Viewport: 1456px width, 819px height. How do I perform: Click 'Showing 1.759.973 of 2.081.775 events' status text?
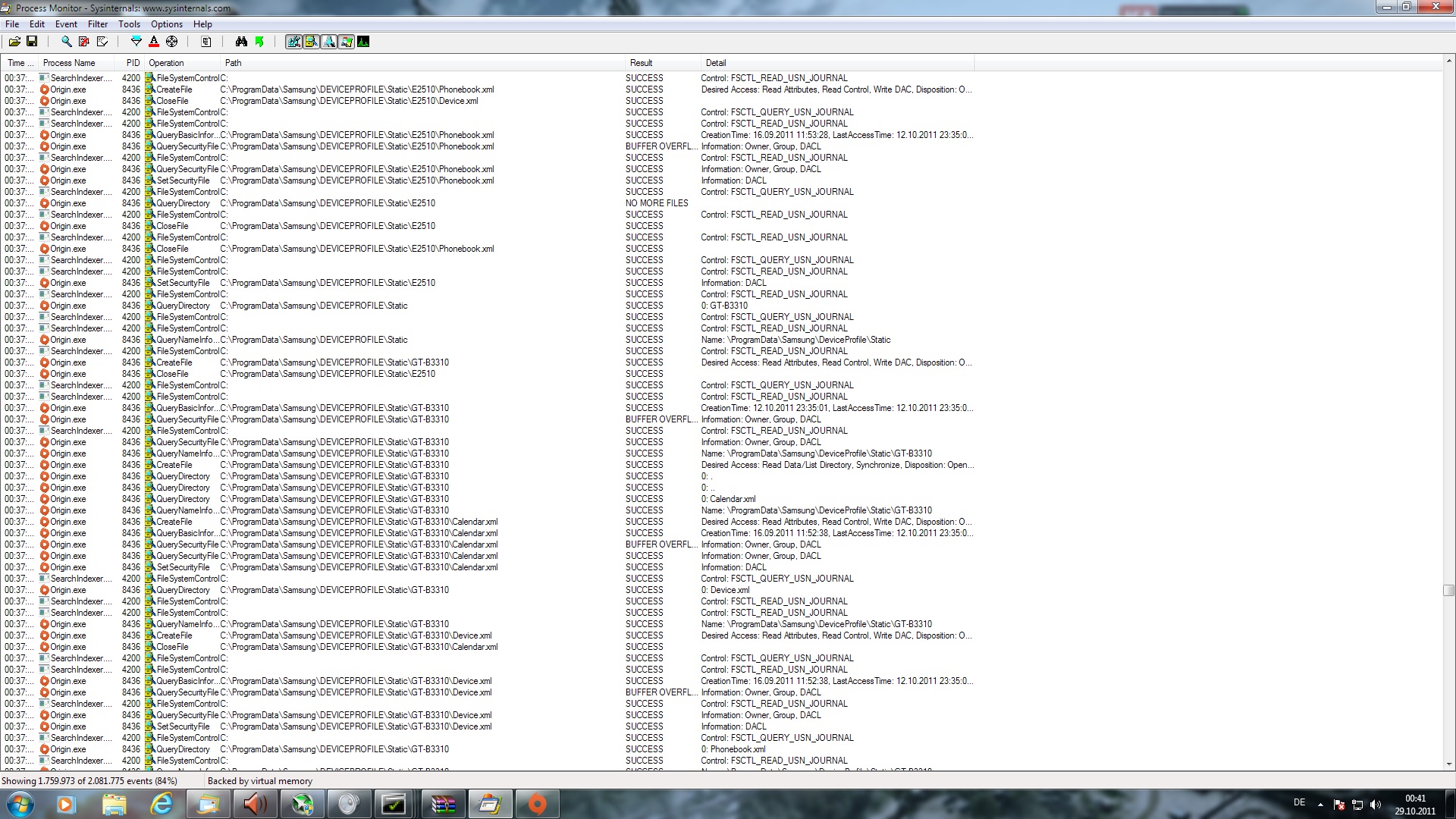click(89, 781)
